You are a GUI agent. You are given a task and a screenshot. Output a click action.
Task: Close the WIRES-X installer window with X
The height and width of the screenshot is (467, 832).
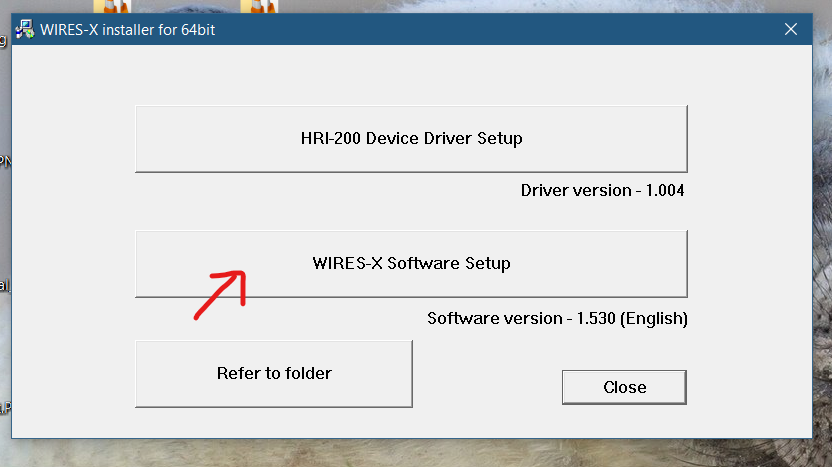pos(791,29)
